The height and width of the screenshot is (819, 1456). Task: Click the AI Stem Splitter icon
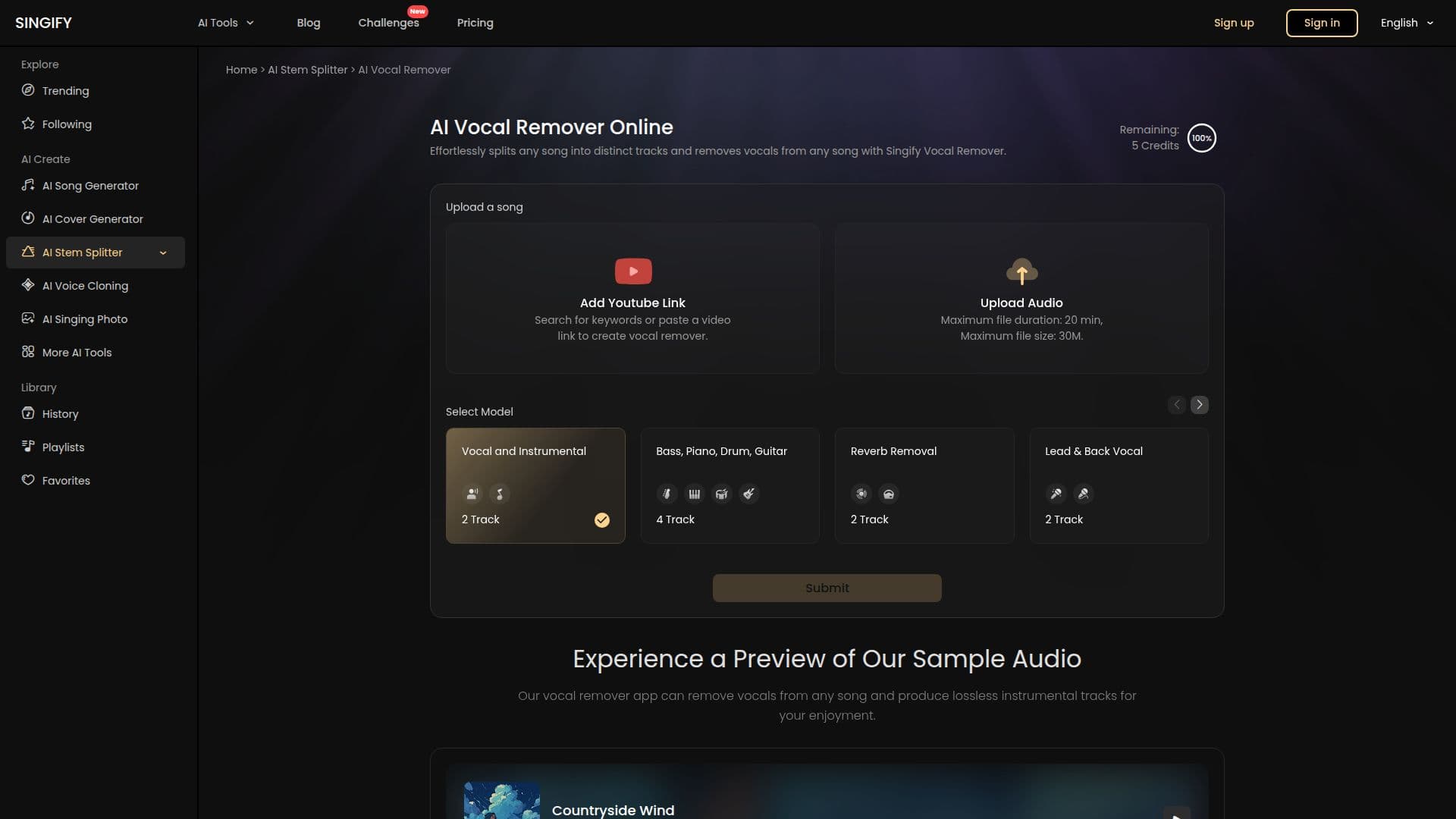(x=28, y=252)
